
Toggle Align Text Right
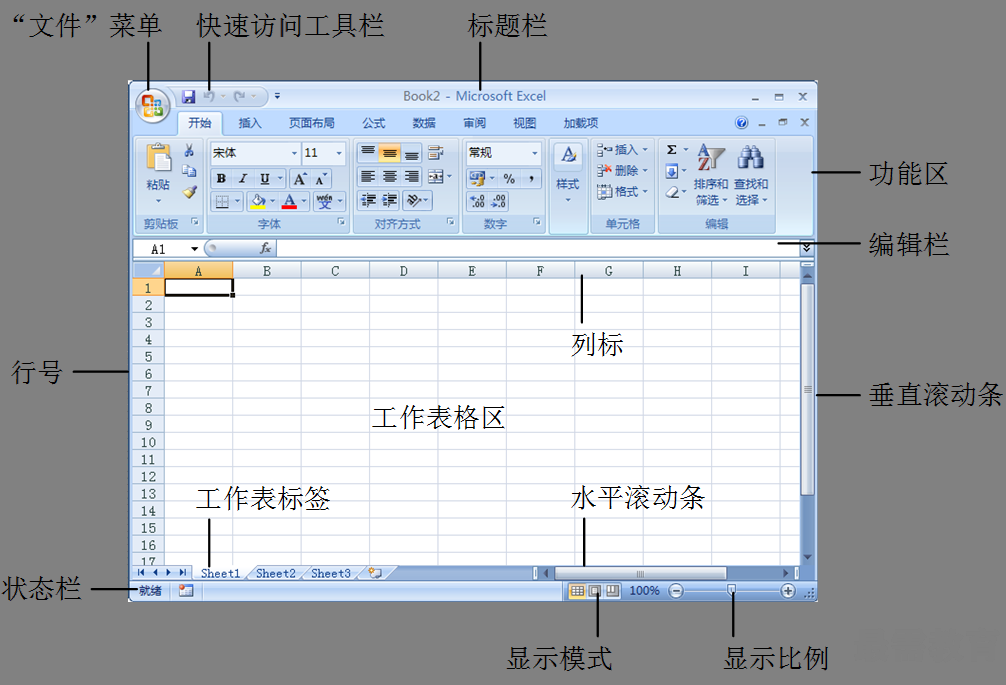(411, 176)
